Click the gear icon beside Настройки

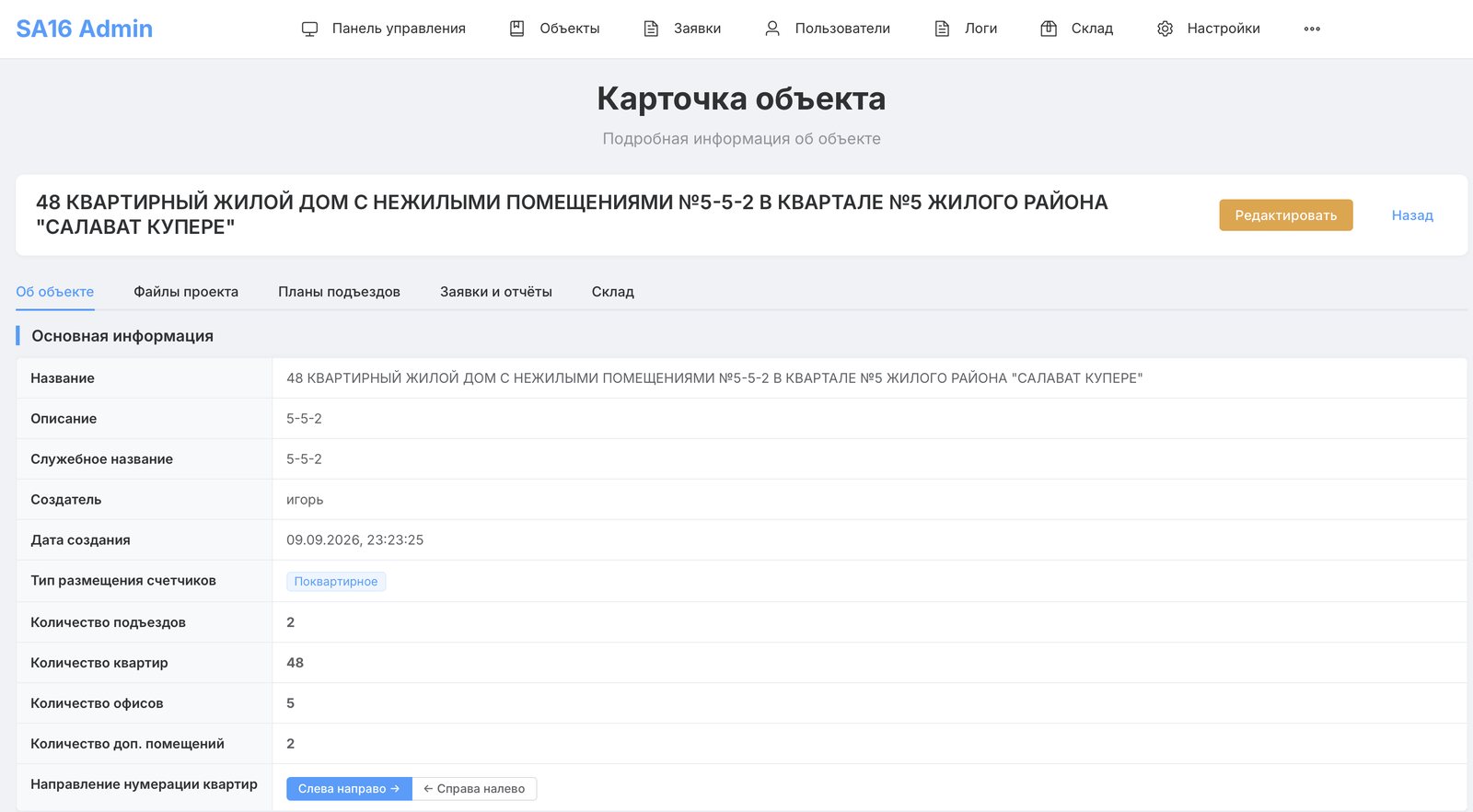1165,29
